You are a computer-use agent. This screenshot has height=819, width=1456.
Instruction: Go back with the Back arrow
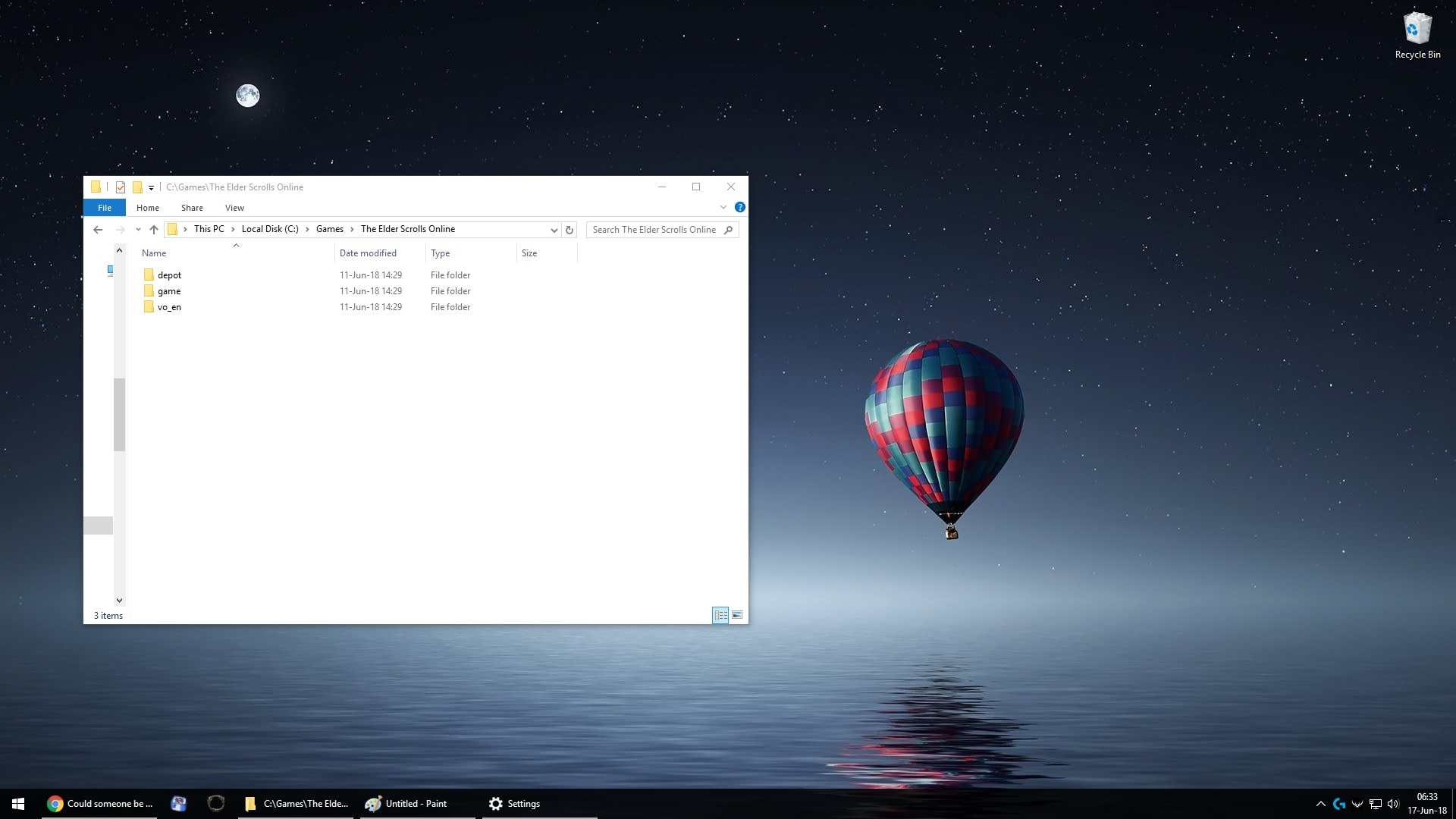tap(98, 230)
